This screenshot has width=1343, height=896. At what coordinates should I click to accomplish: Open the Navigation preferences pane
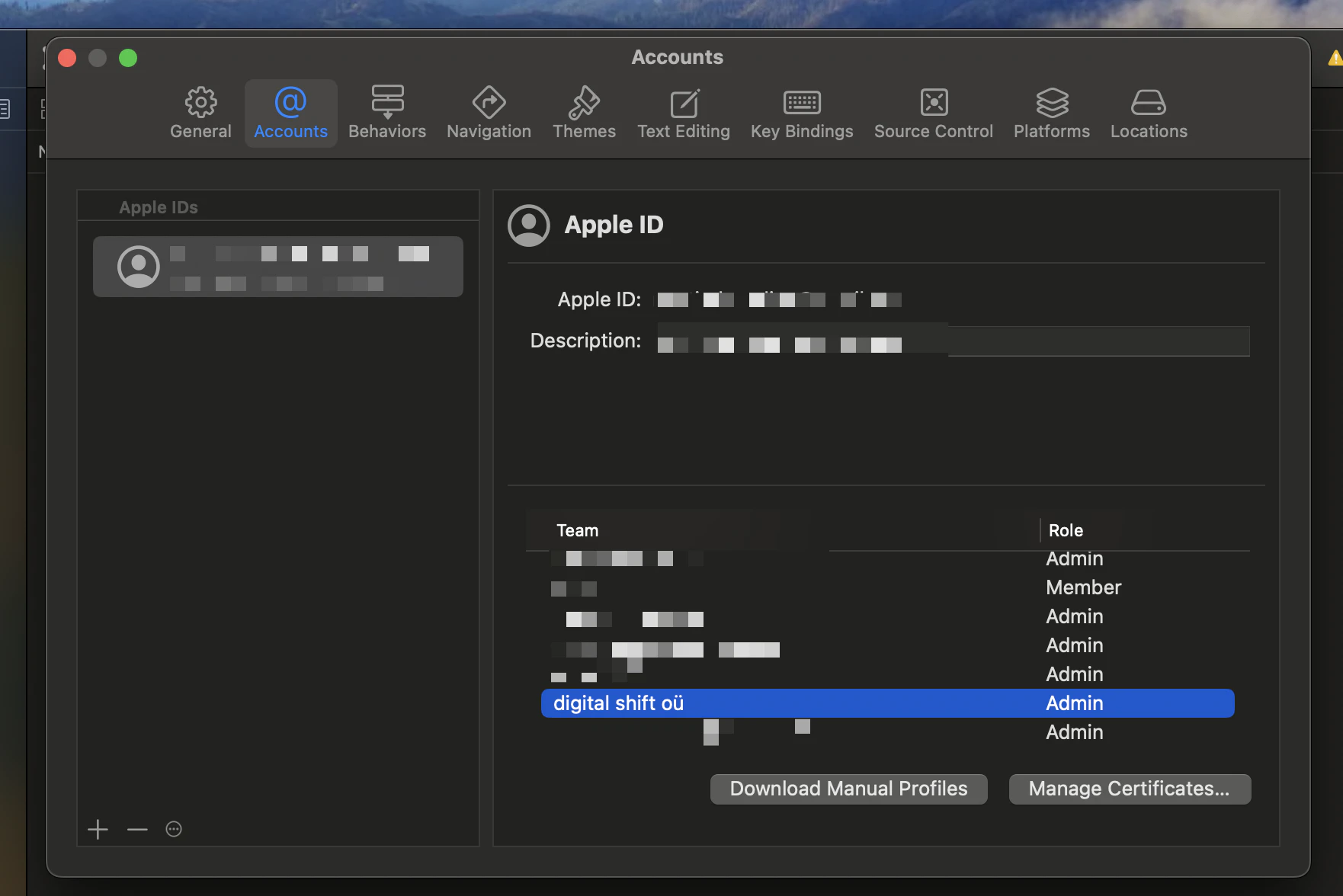[489, 113]
